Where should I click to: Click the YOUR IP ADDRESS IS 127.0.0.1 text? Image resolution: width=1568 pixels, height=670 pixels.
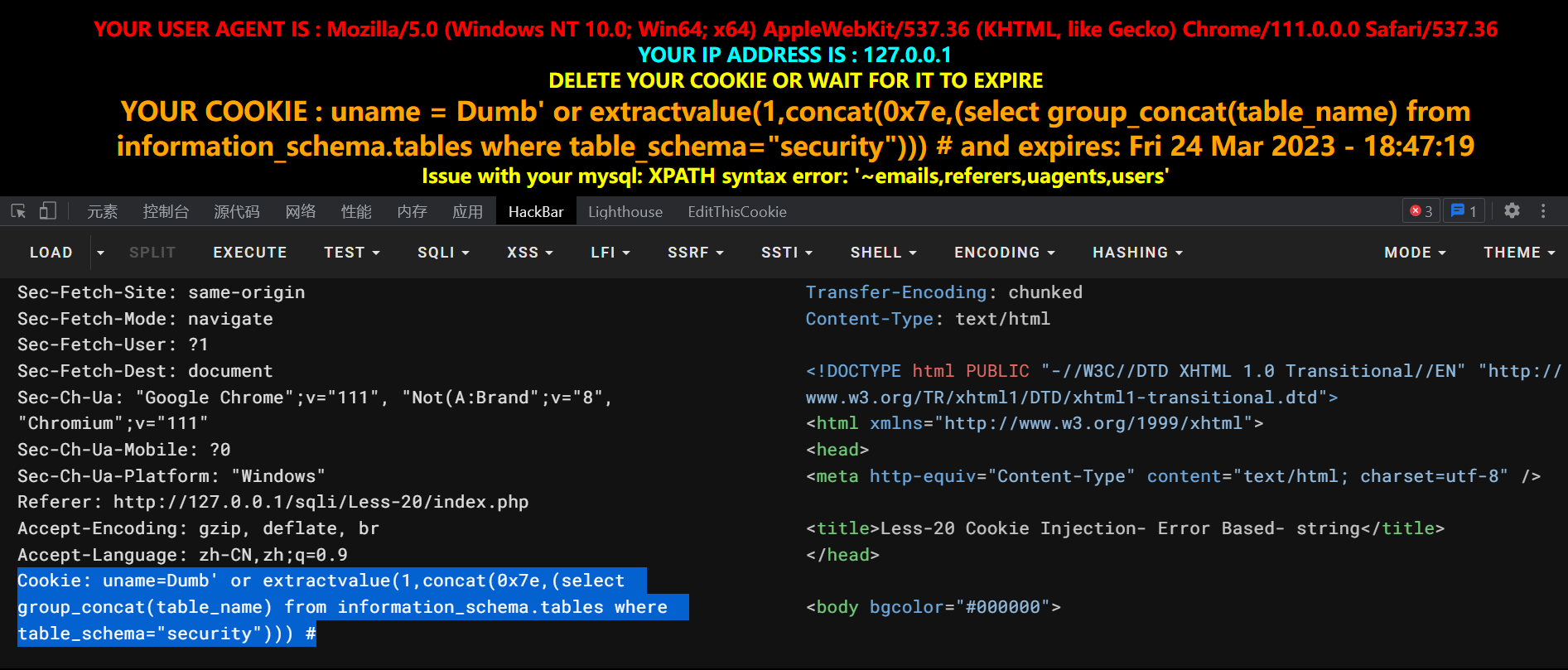[794, 55]
